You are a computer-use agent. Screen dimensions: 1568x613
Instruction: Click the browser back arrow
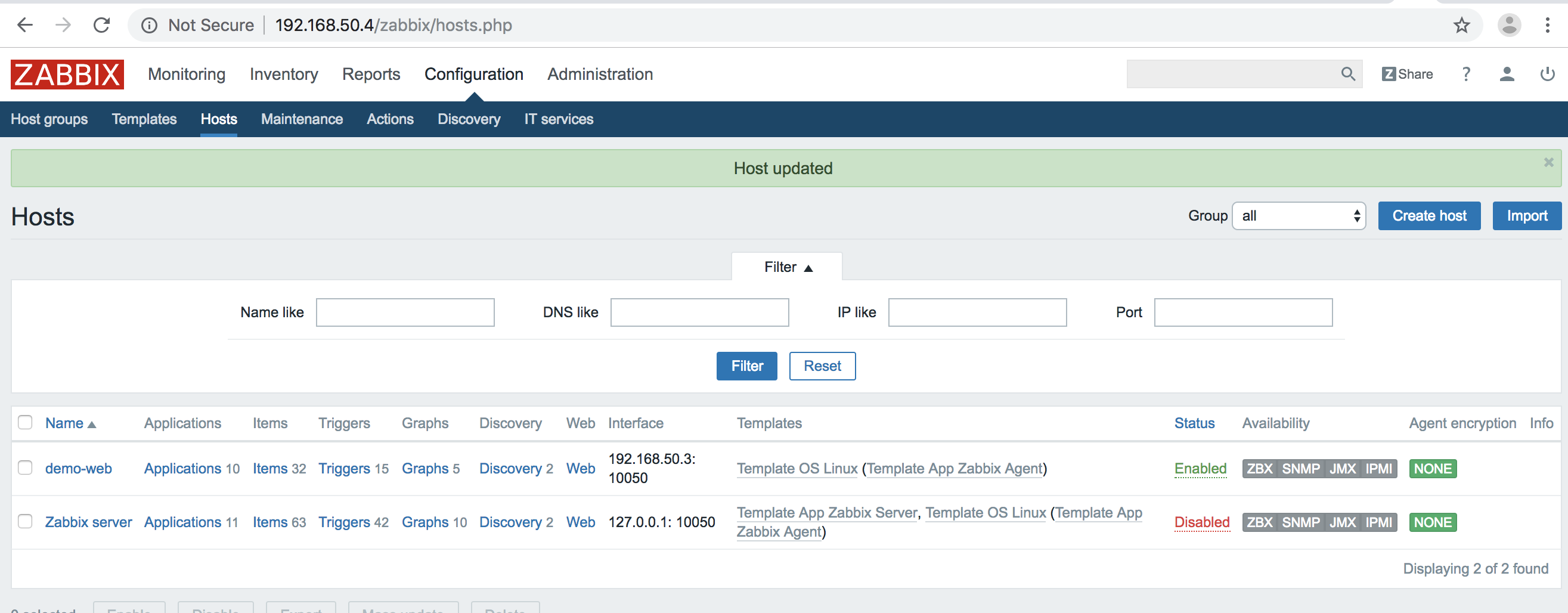25,25
